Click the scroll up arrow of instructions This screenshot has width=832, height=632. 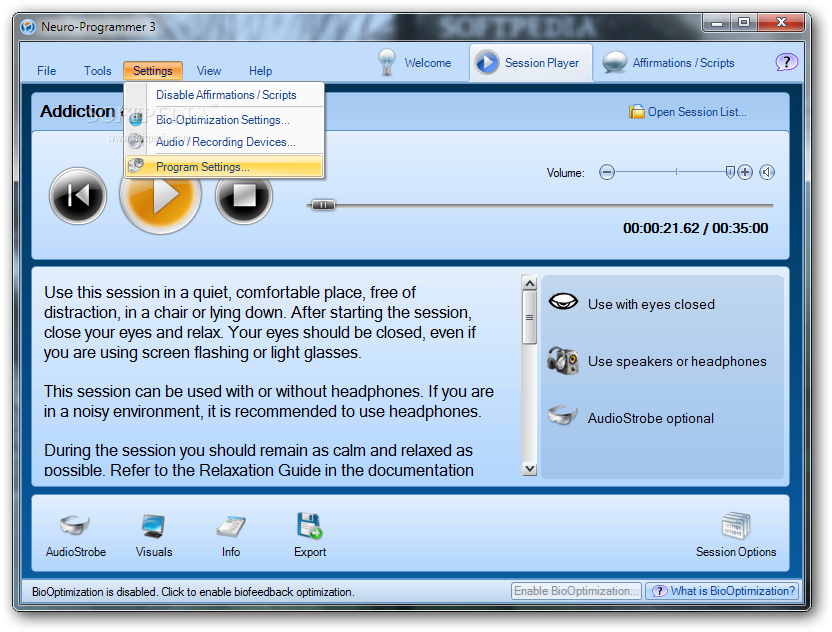coord(529,283)
